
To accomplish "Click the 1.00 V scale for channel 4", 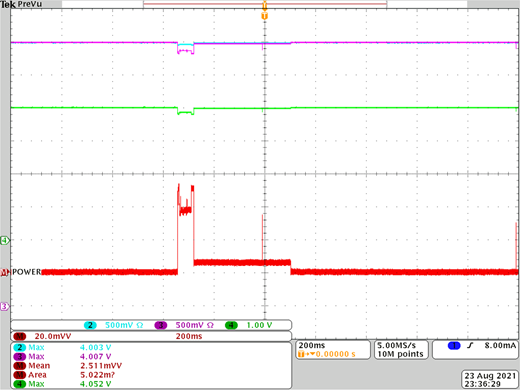I will (259, 325).
